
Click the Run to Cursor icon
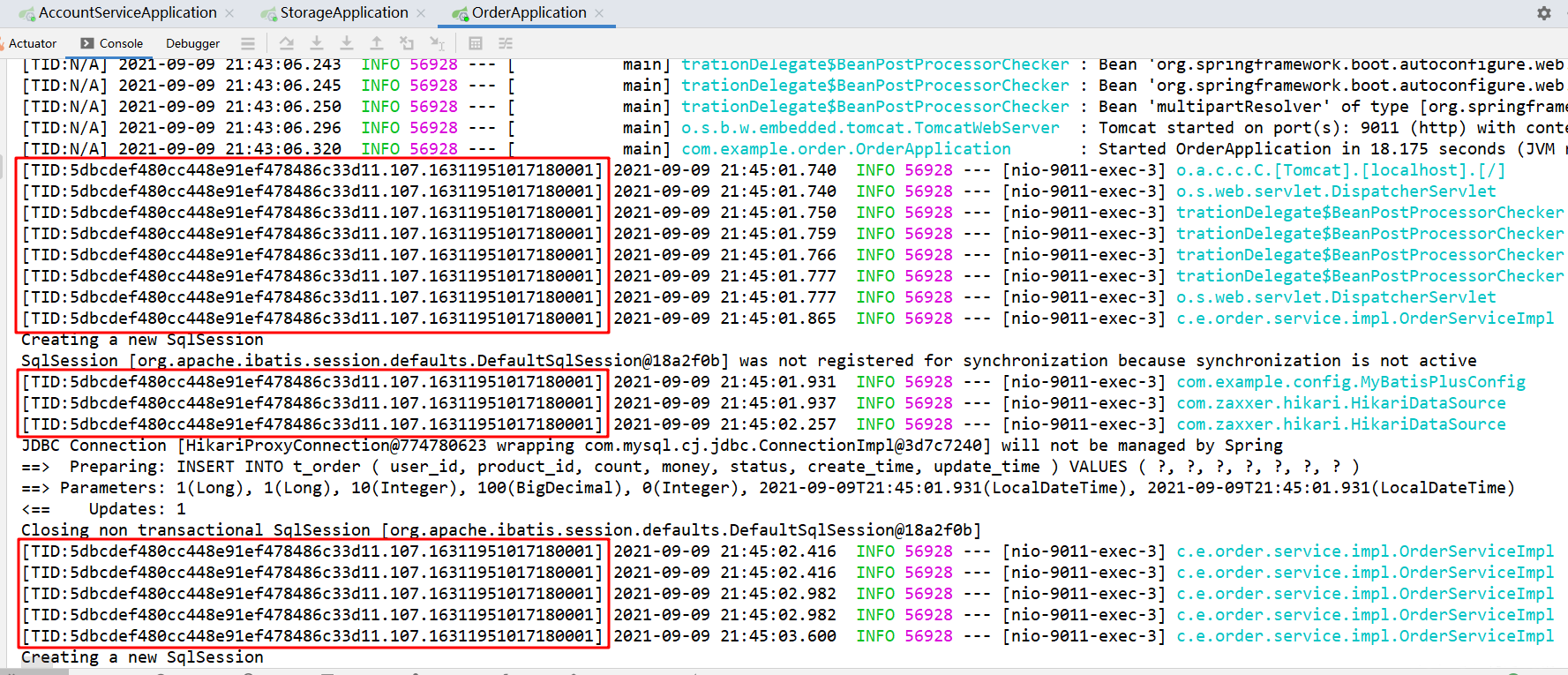click(x=437, y=43)
